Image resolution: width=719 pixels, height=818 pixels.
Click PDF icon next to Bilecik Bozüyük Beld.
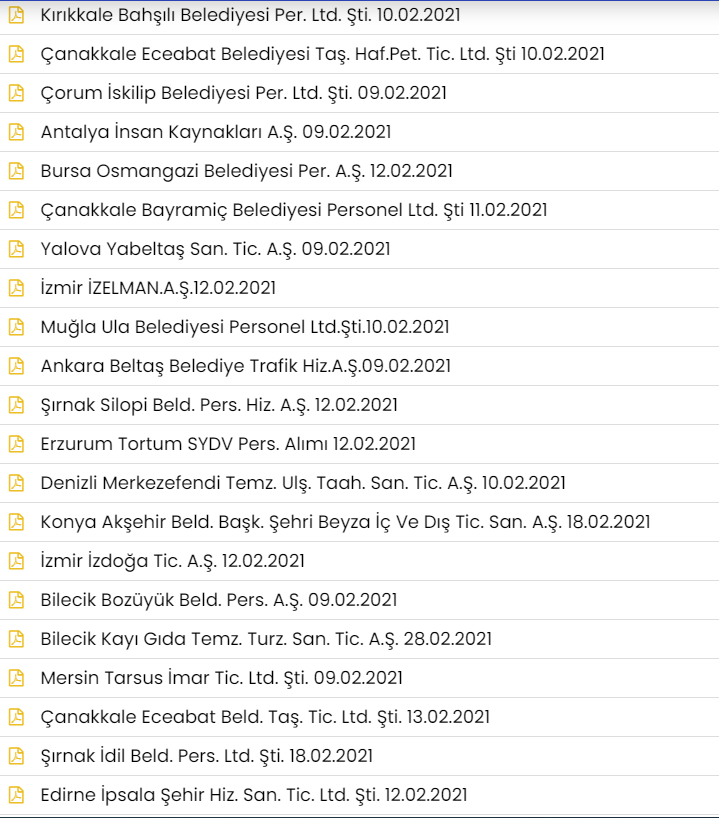pos(16,600)
